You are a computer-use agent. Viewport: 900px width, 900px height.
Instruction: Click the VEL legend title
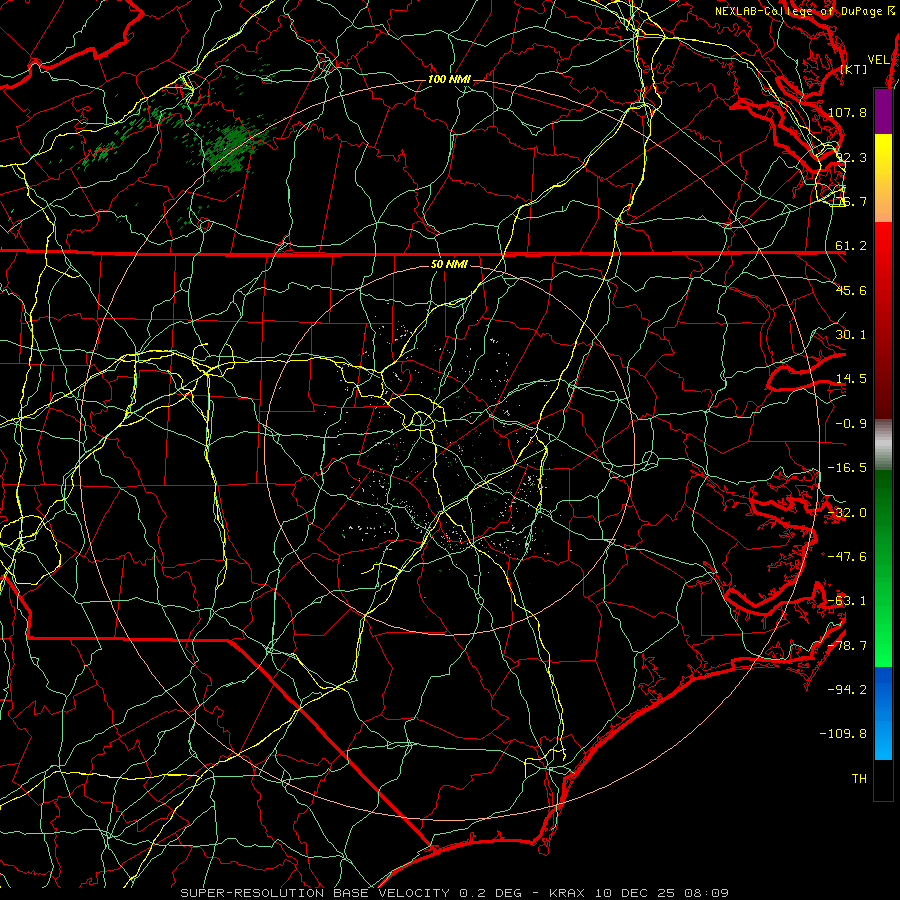pos(879,60)
